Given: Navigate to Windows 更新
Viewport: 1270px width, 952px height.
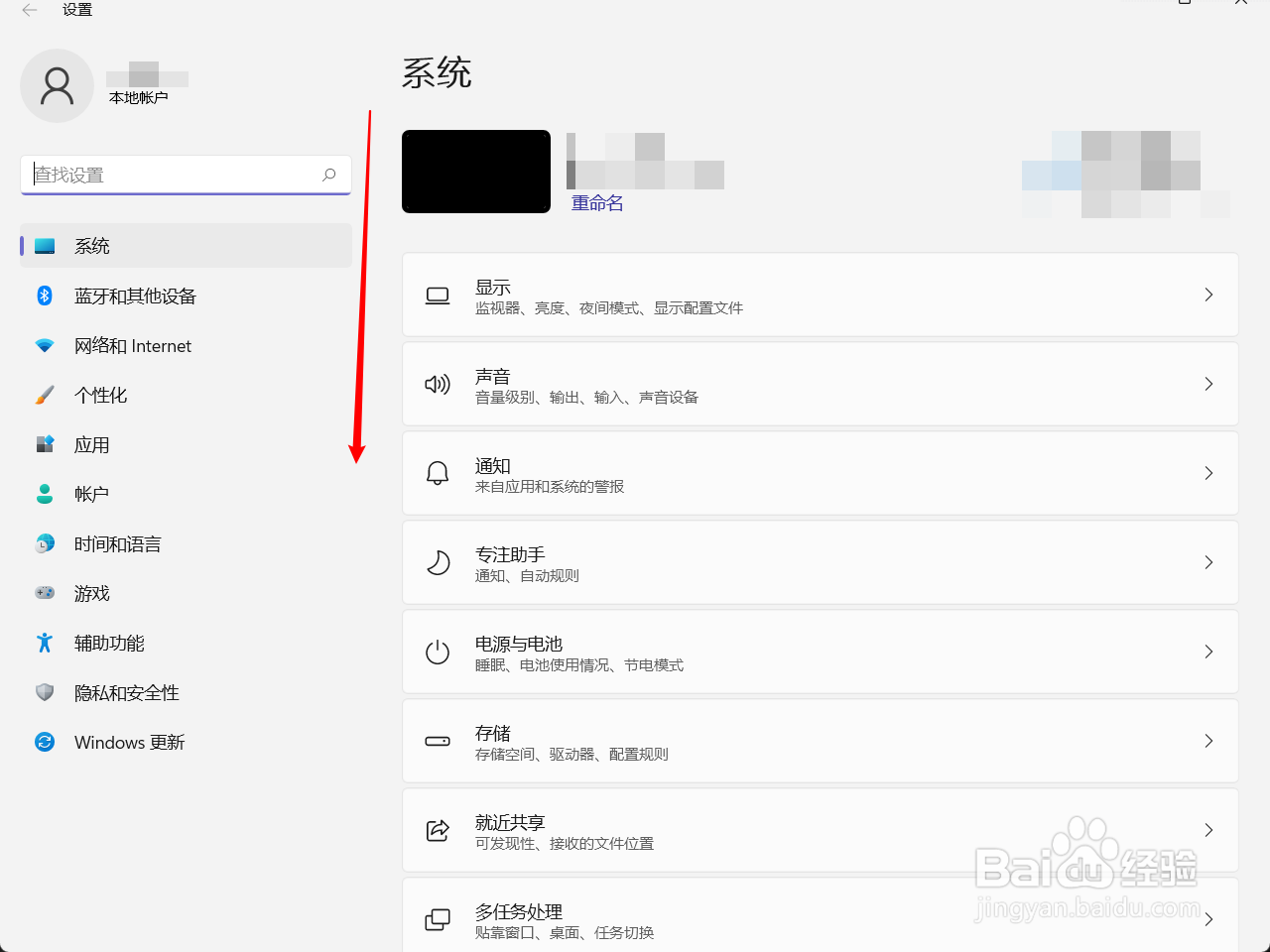Looking at the screenshot, I should pos(186,742).
